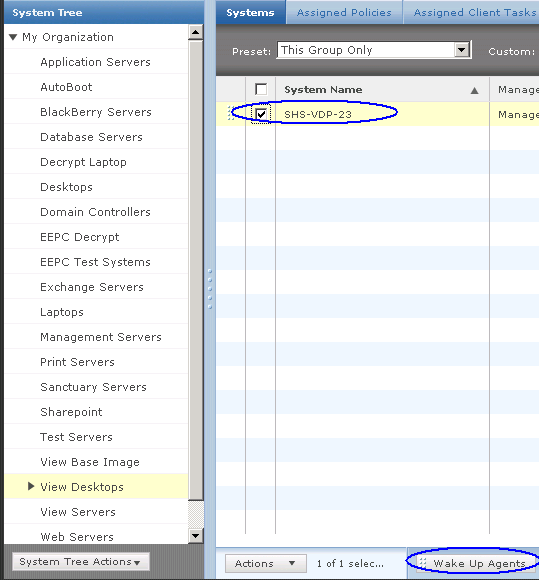Viewport: 539px width, 580px height.
Task: Tick the select-all checkbox in header
Action: (261, 89)
